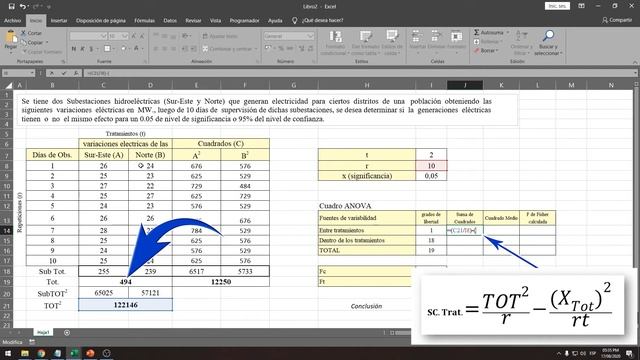This screenshot has width=640, height=360.
Task: Open the Insertar ribbon tab
Action: pos(59,20)
